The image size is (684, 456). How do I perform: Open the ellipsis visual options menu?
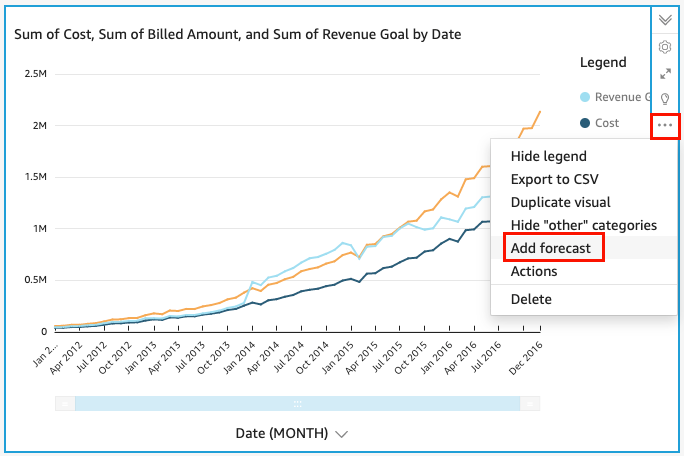point(665,126)
